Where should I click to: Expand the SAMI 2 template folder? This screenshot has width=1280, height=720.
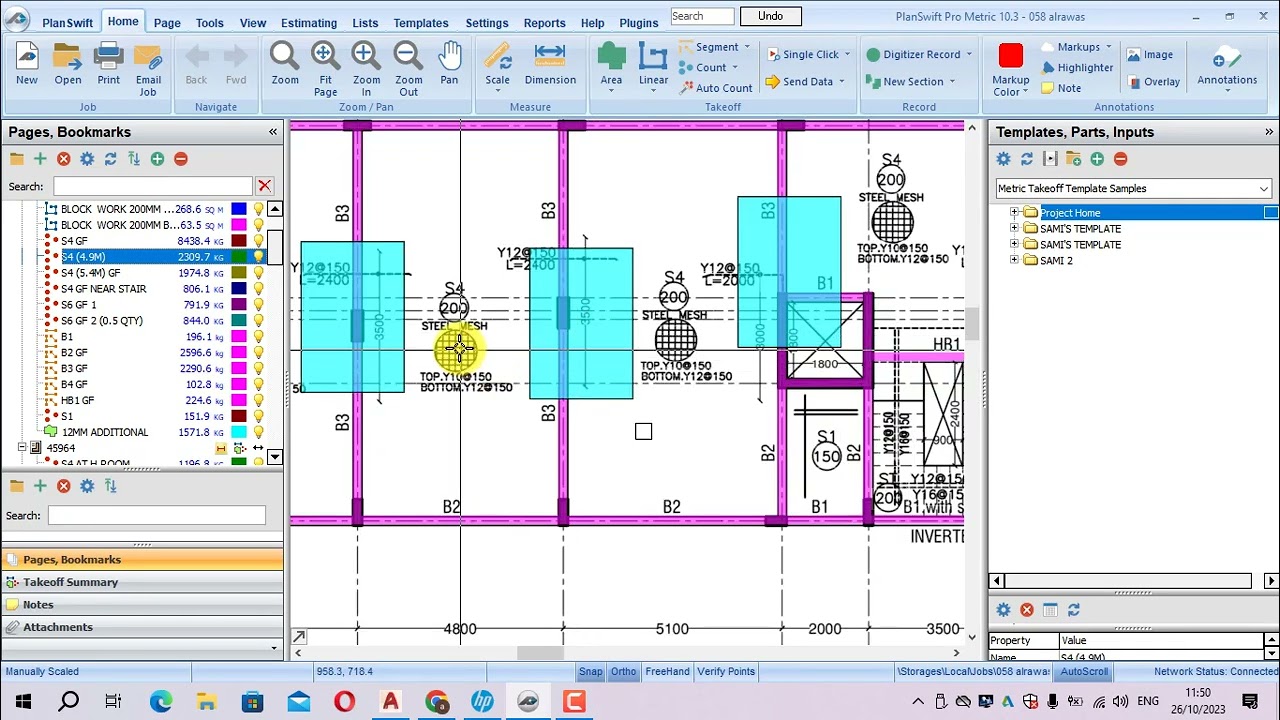click(1014, 261)
